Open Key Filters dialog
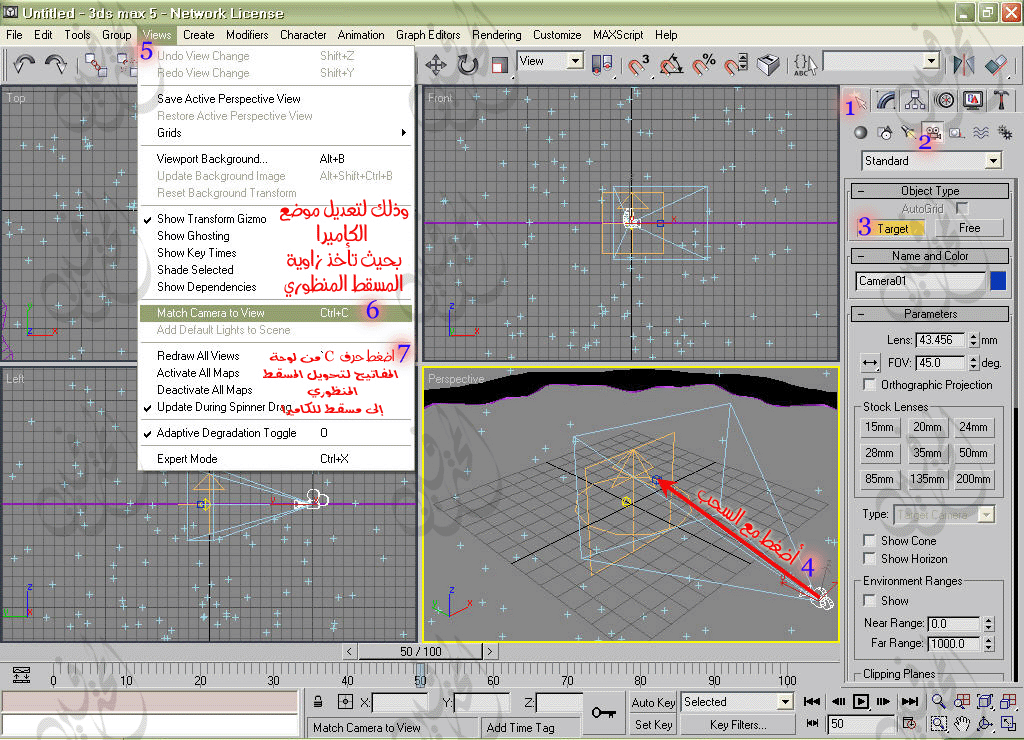1024x740 pixels. coord(738,725)
